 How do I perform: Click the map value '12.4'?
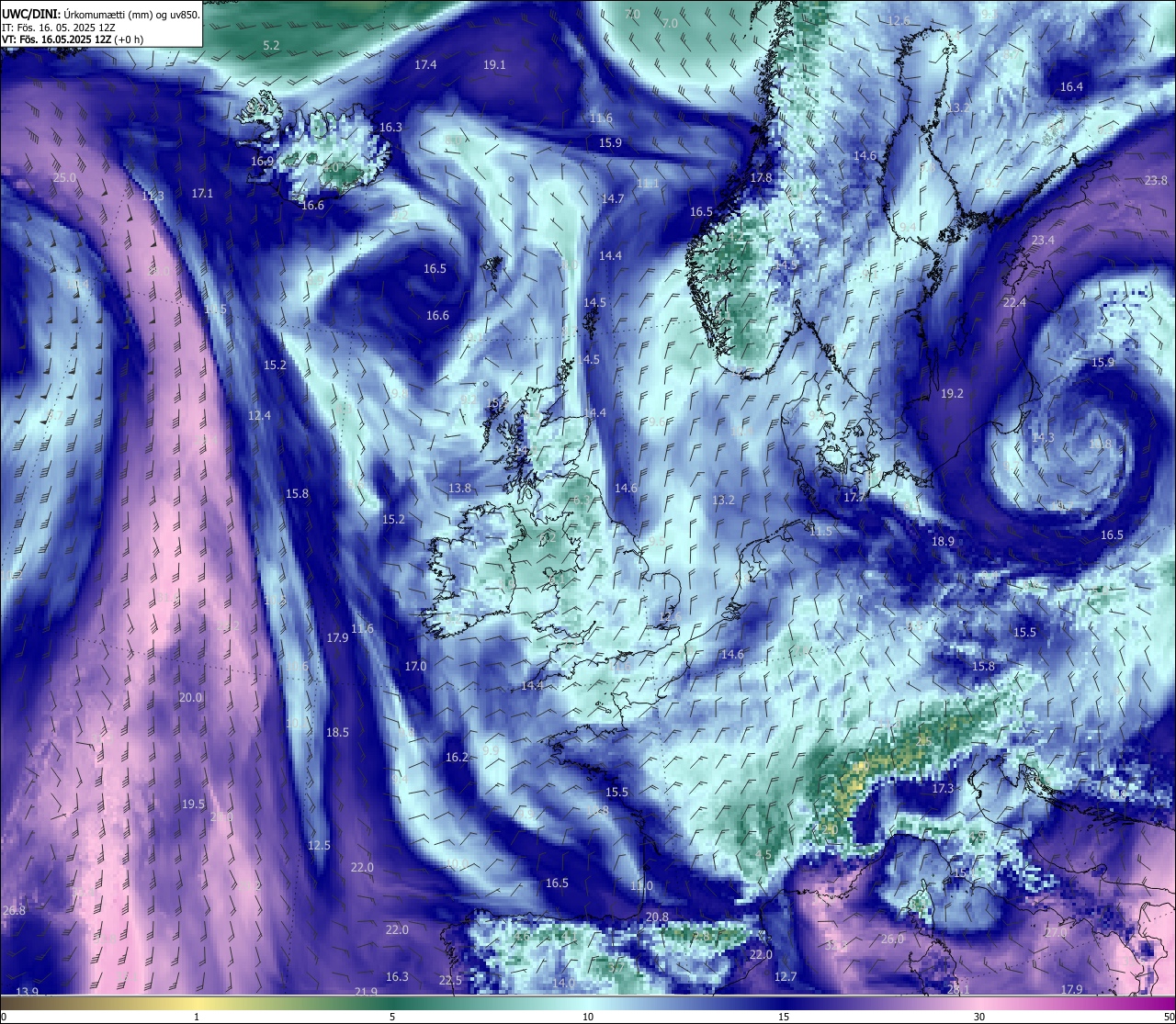click(259, 416)
